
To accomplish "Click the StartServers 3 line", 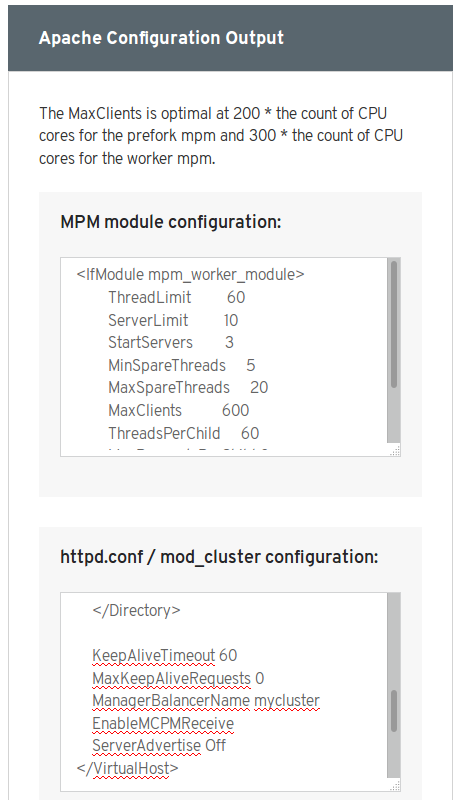I will [171, 342].
